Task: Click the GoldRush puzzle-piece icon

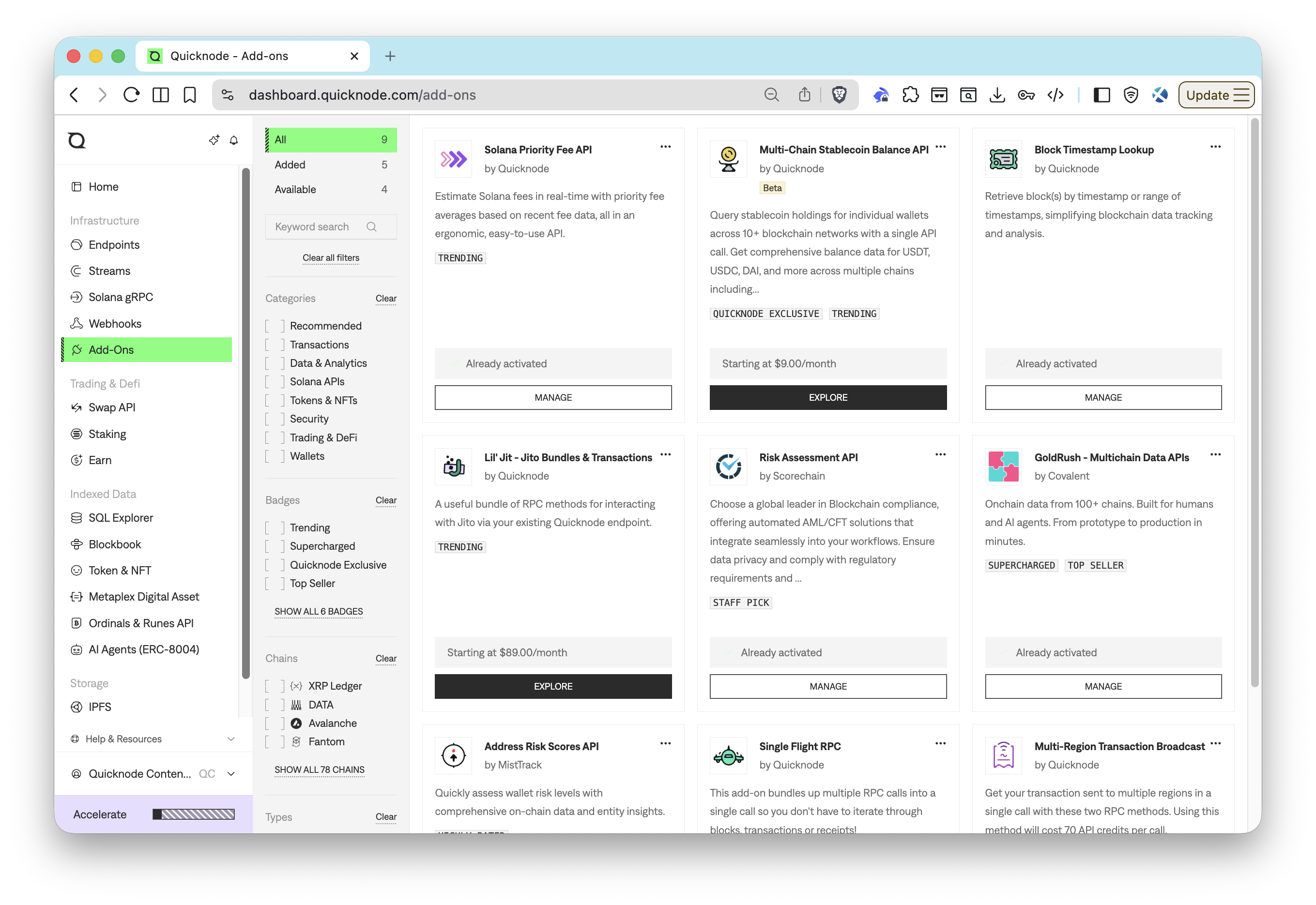Action: pos(1003,467)
